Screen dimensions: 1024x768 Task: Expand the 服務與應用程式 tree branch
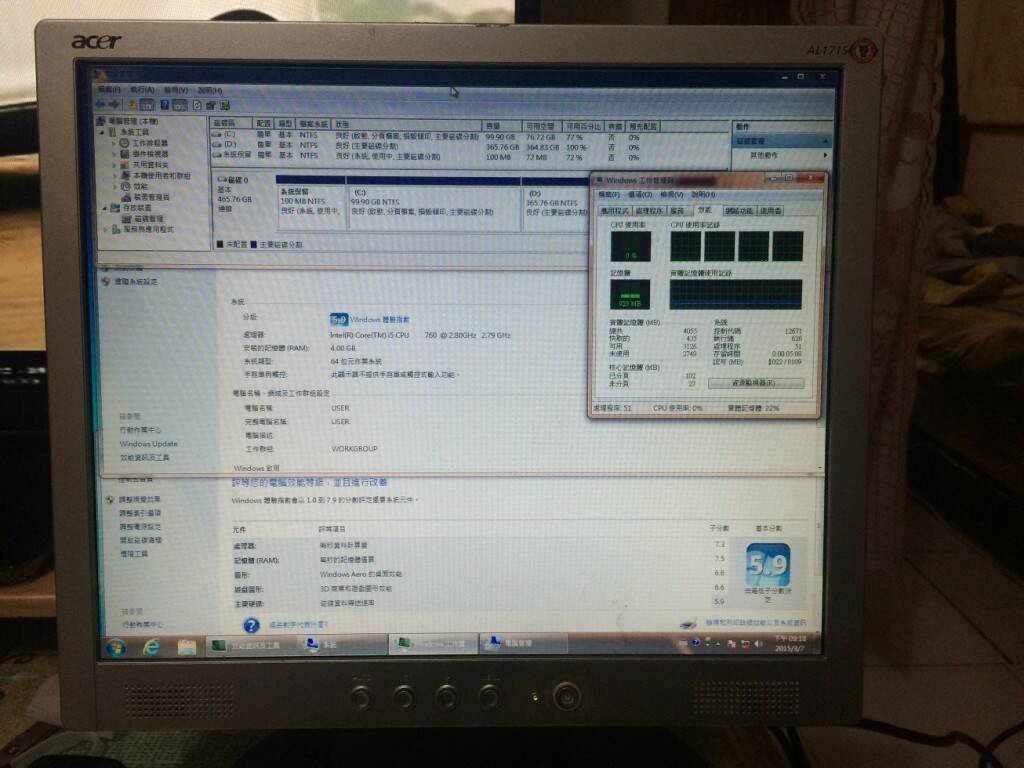tap(106, 229)
